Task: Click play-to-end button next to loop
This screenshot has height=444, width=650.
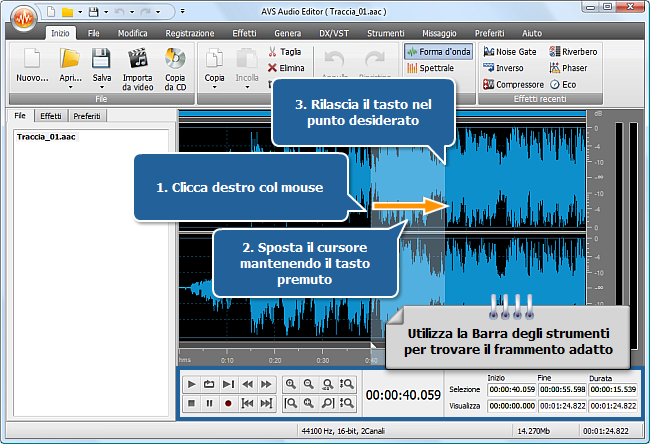Action: pyautogui.click(x=228, y=384)
